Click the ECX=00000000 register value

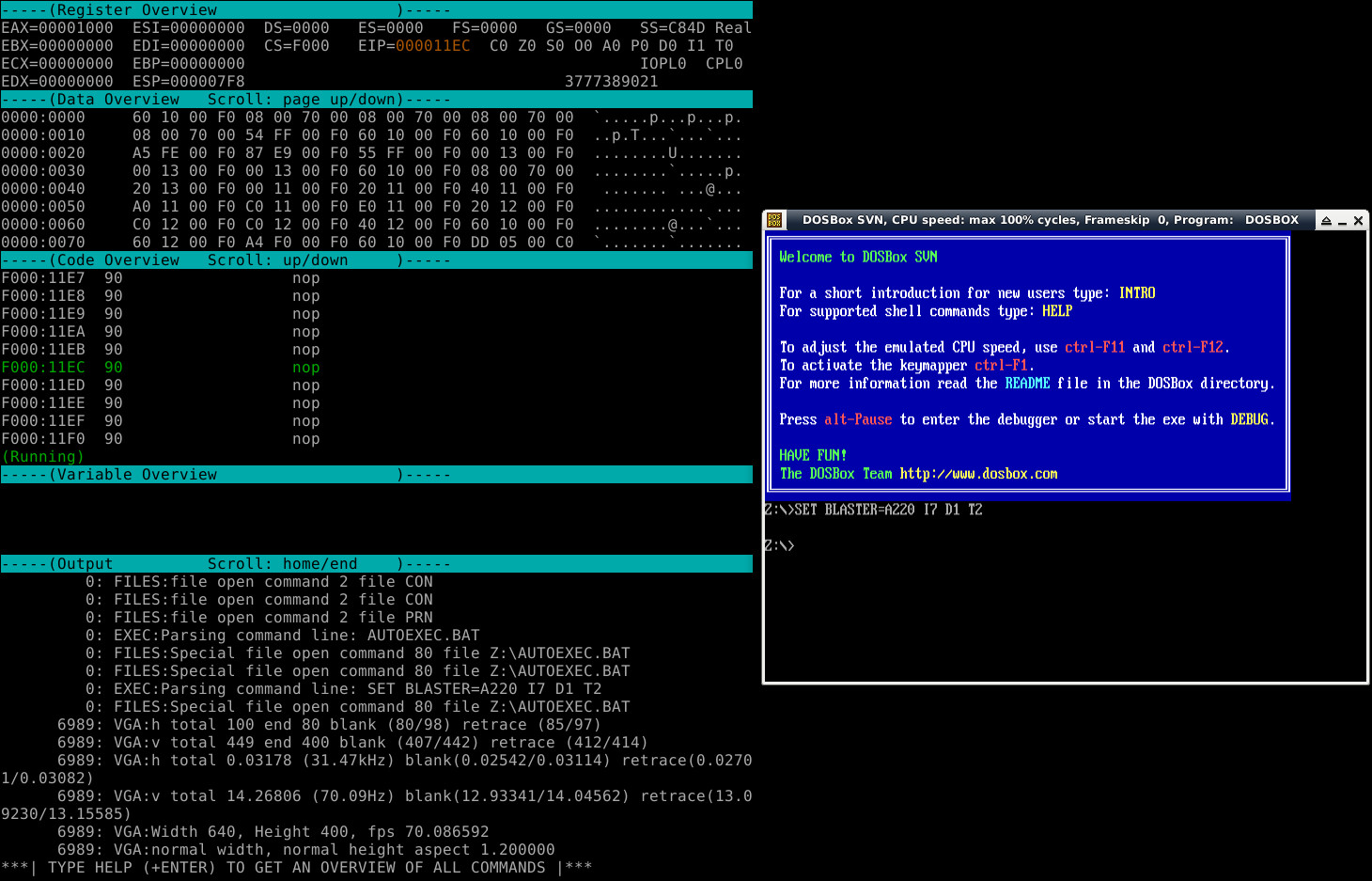tap(57, 64)
